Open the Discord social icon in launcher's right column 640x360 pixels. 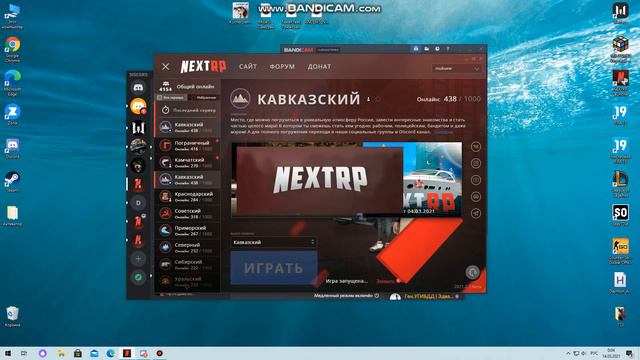tap(476, 197)
